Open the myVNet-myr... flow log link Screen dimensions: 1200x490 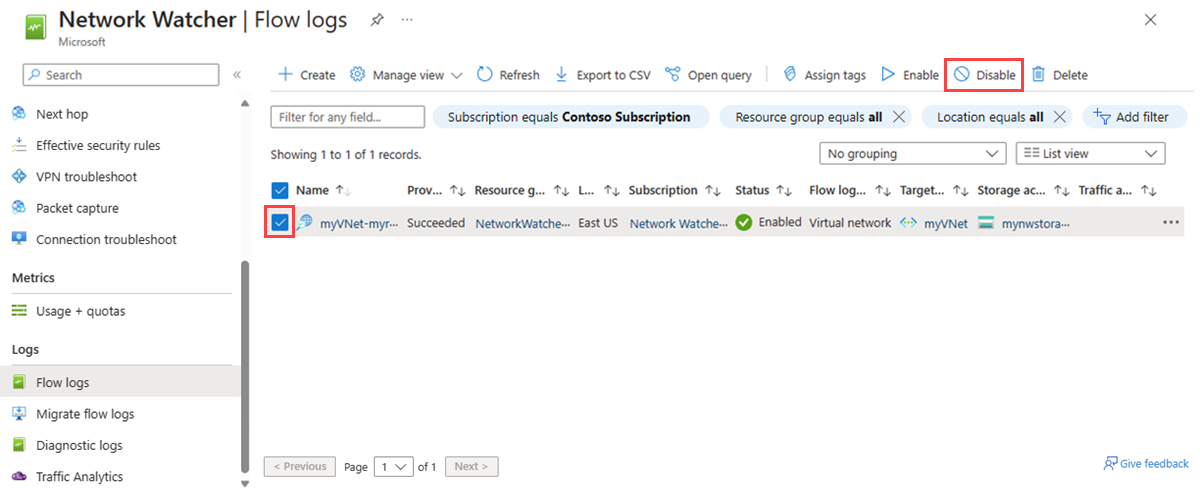click(359, 223)
